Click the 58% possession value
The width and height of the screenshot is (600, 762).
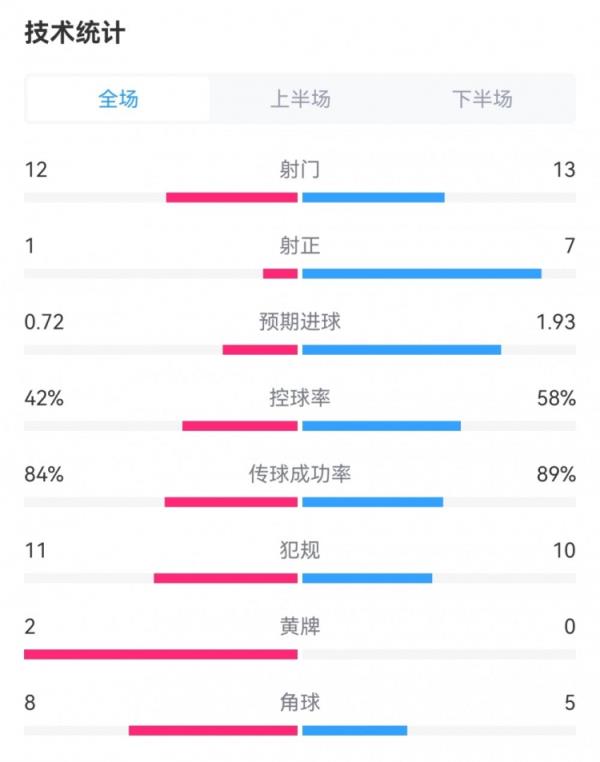[556, 398]
